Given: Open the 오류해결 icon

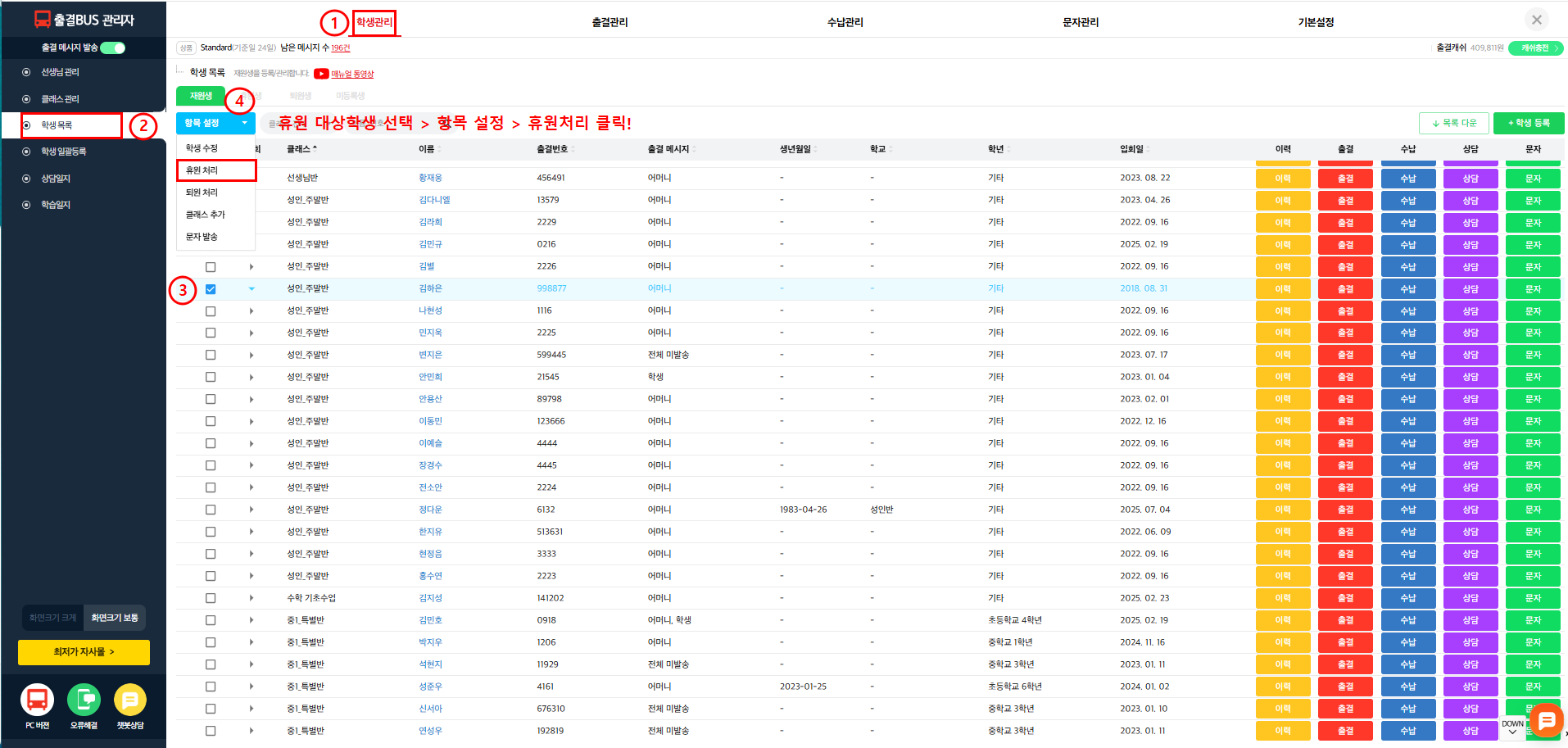Looking at the screenshot, I should click(x=84, y=700).
